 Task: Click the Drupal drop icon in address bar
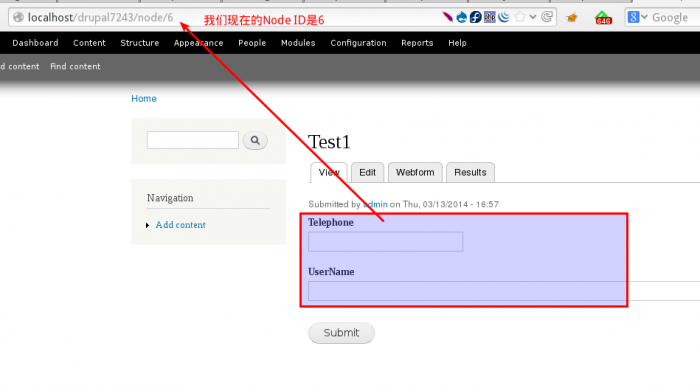462,17
